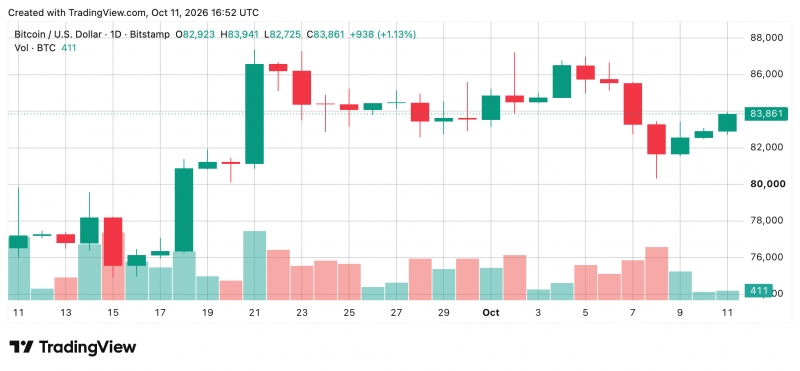Click the 80,000 price axis label
Viewport: 800px width, 371px height.
pos(766,184)
